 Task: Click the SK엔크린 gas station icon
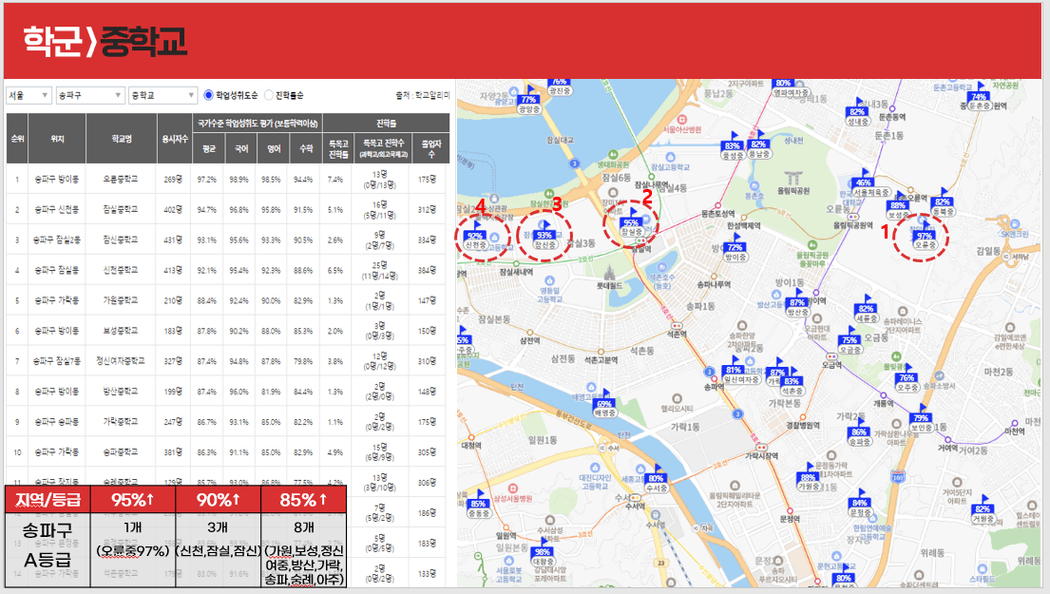pos(1015,224)
